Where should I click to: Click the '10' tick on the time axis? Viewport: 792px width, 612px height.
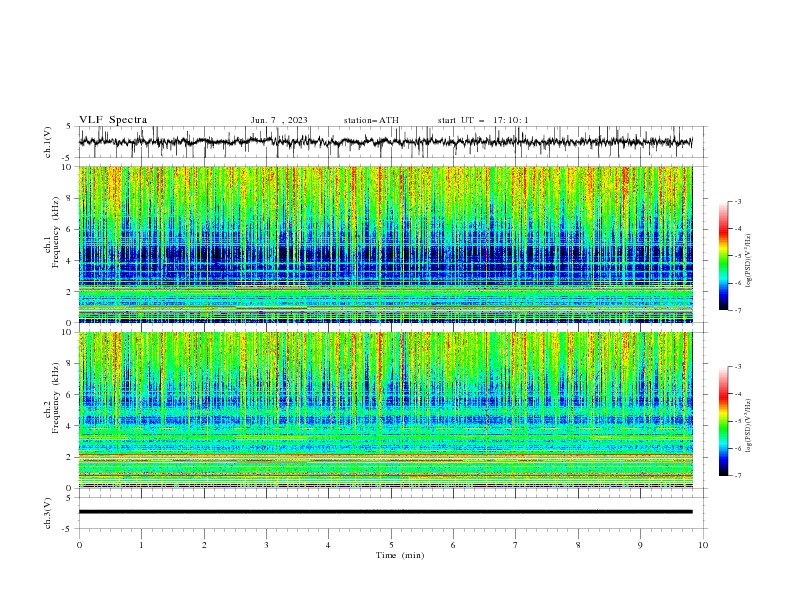tap(703, 545)
